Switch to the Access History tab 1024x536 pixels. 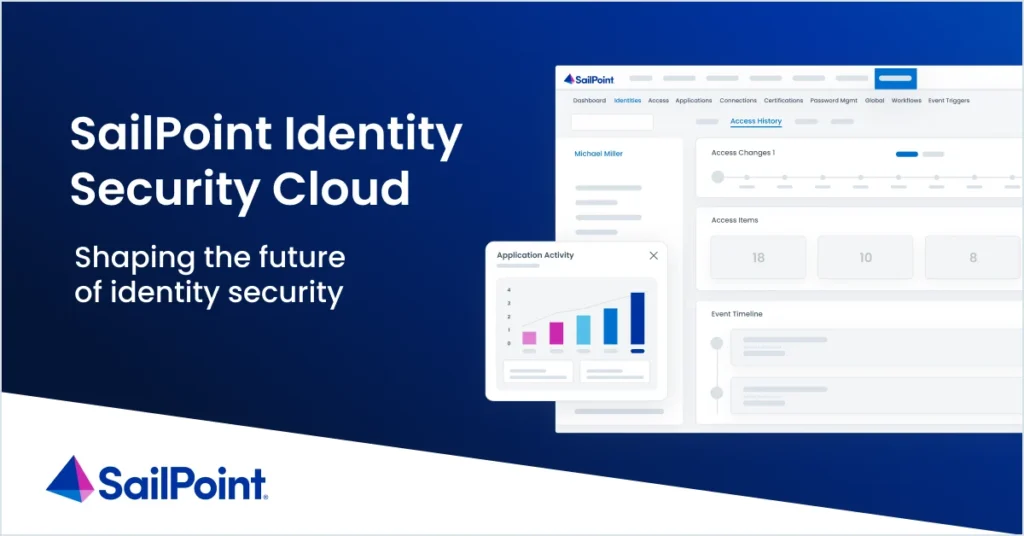coord(756,121)
